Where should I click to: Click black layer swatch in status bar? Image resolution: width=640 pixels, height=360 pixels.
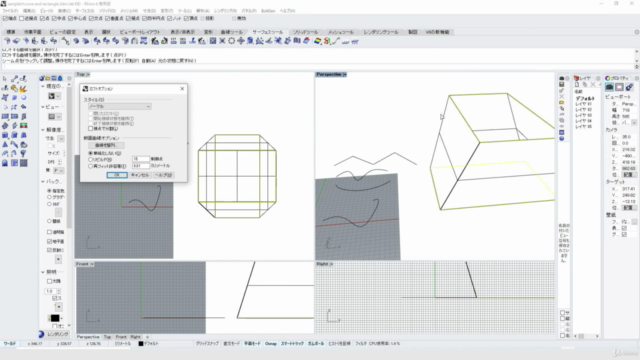point(141,344)
